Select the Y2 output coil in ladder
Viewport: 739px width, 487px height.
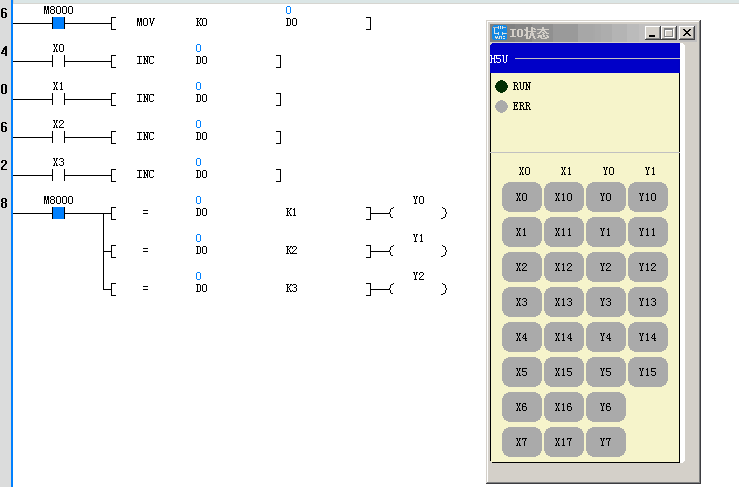[x=418, y=288]
